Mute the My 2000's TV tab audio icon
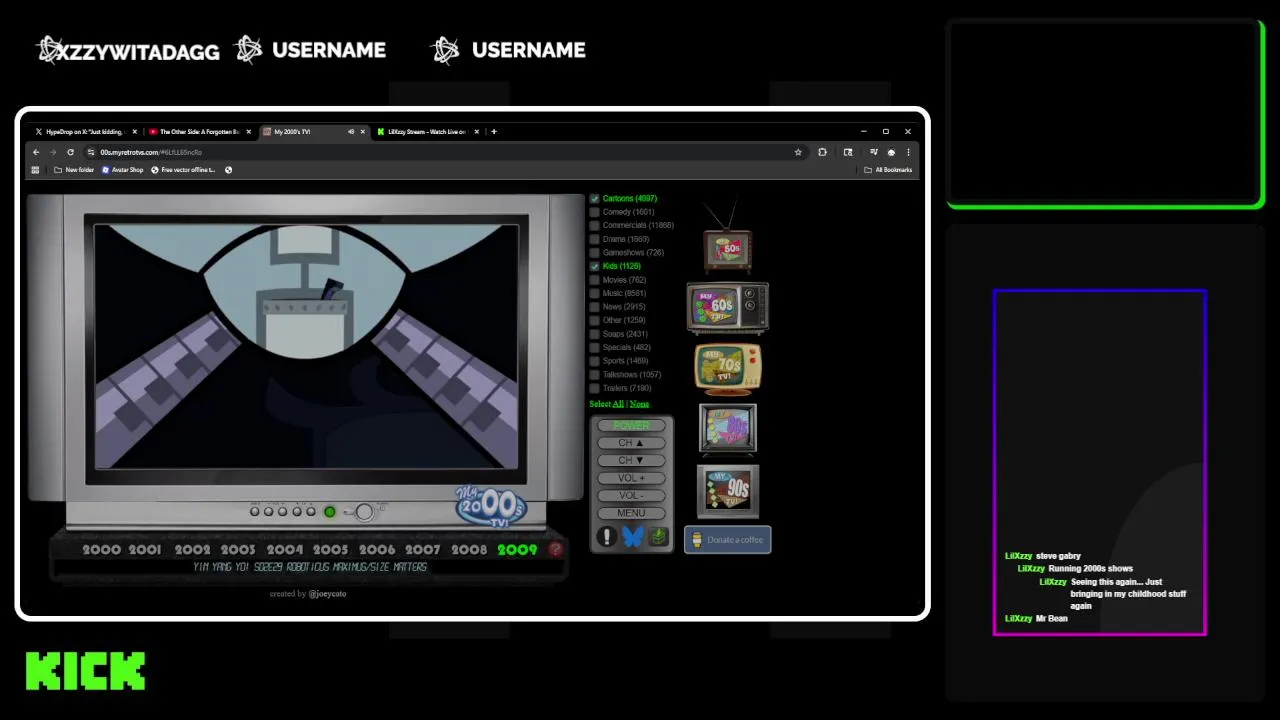 (x=351, y=131)
